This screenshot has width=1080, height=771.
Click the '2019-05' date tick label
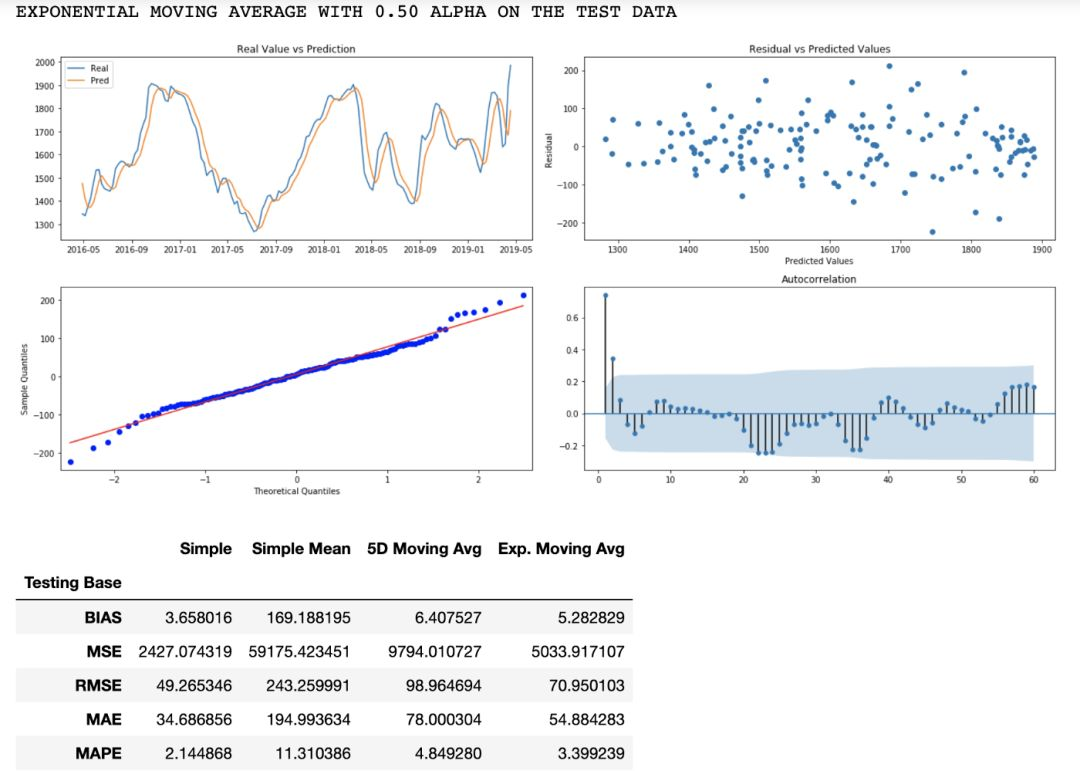coord(516,249)
